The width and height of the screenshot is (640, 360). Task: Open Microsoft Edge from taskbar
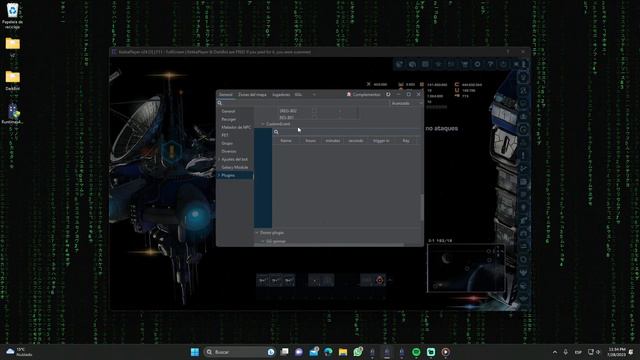(328, 352)
